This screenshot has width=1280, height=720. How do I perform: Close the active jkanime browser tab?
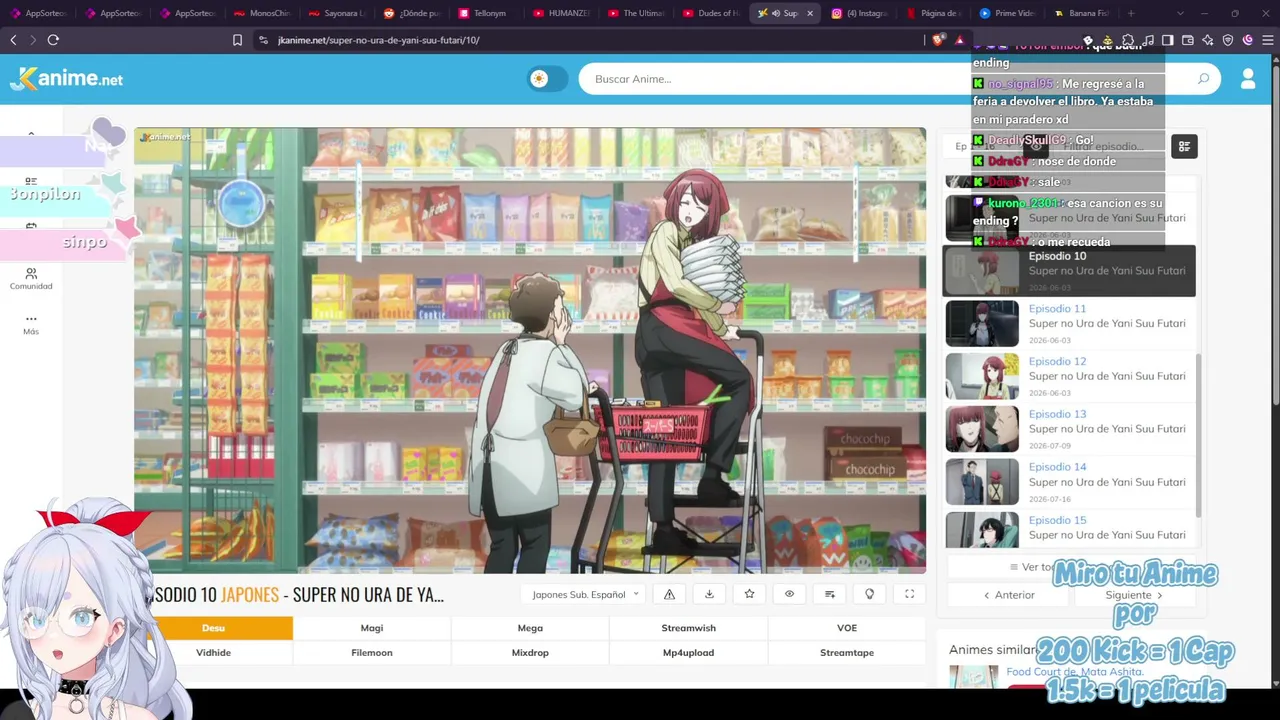click(810, 13)
